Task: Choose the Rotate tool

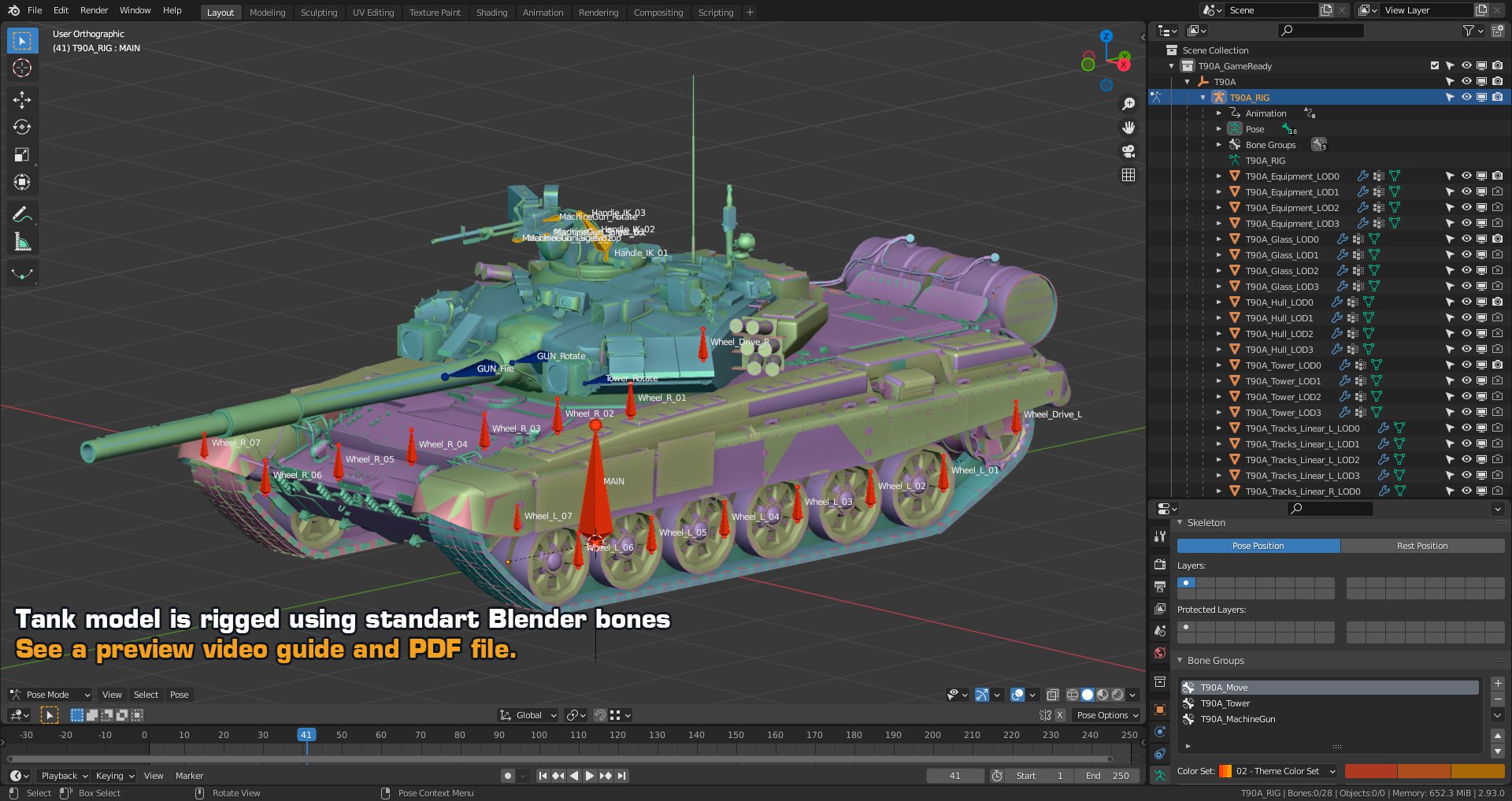Action: [x=22, y=127]
